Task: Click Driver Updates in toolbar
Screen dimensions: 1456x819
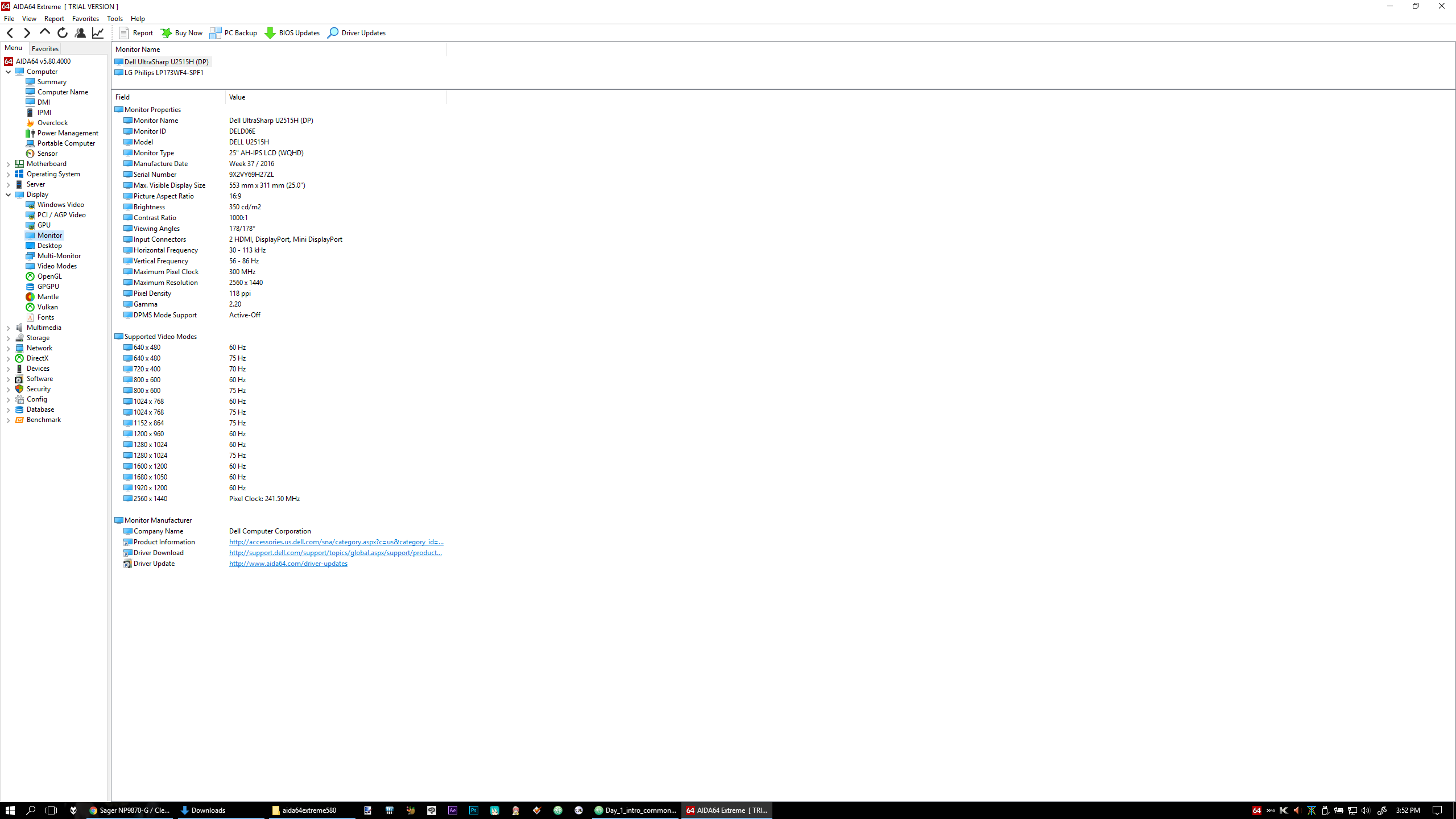Action: pos(357,33)
